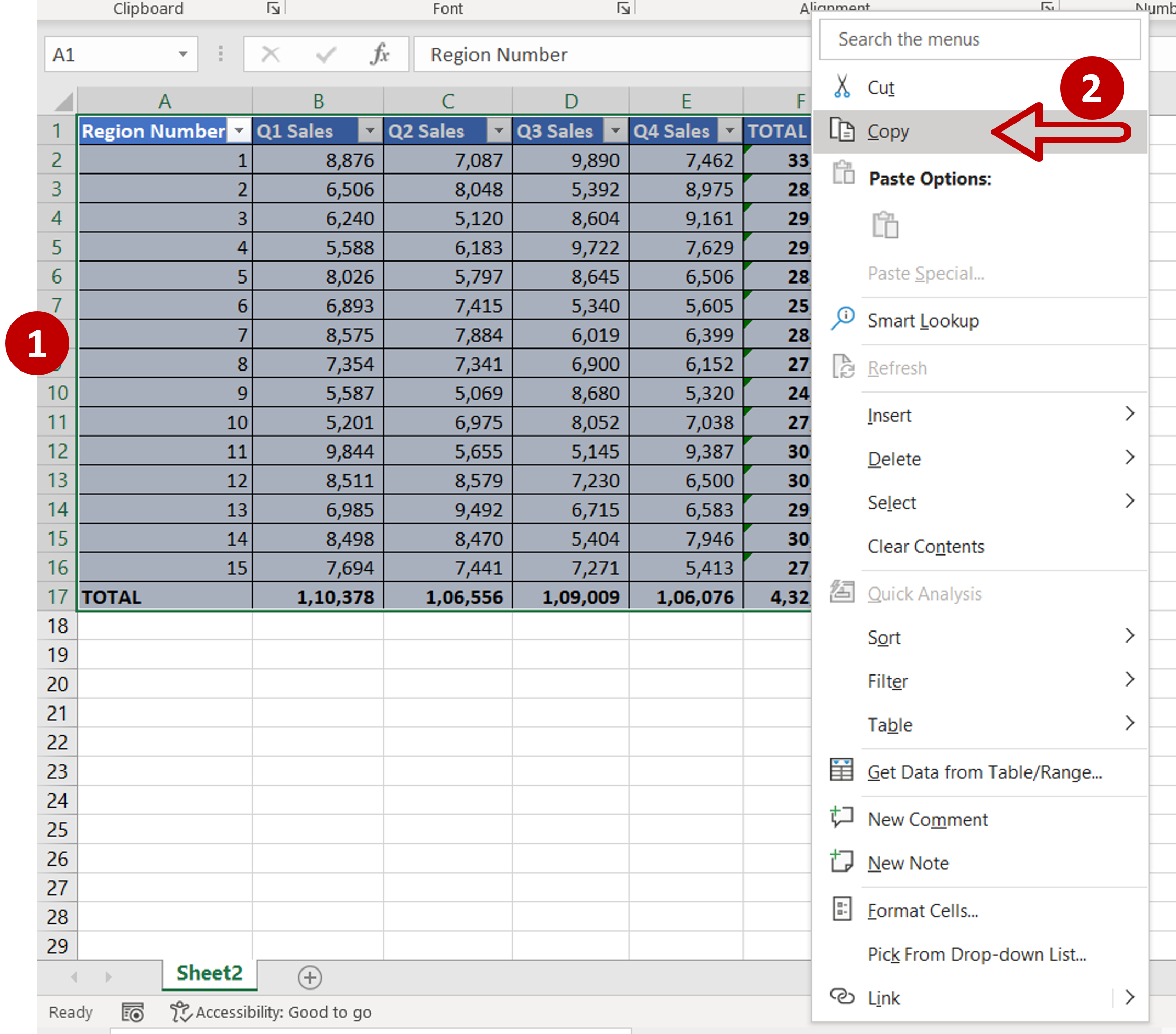Click the TOTAL cell in row 17
This screenshot has width=1176, height=1034.
(165, 597)
